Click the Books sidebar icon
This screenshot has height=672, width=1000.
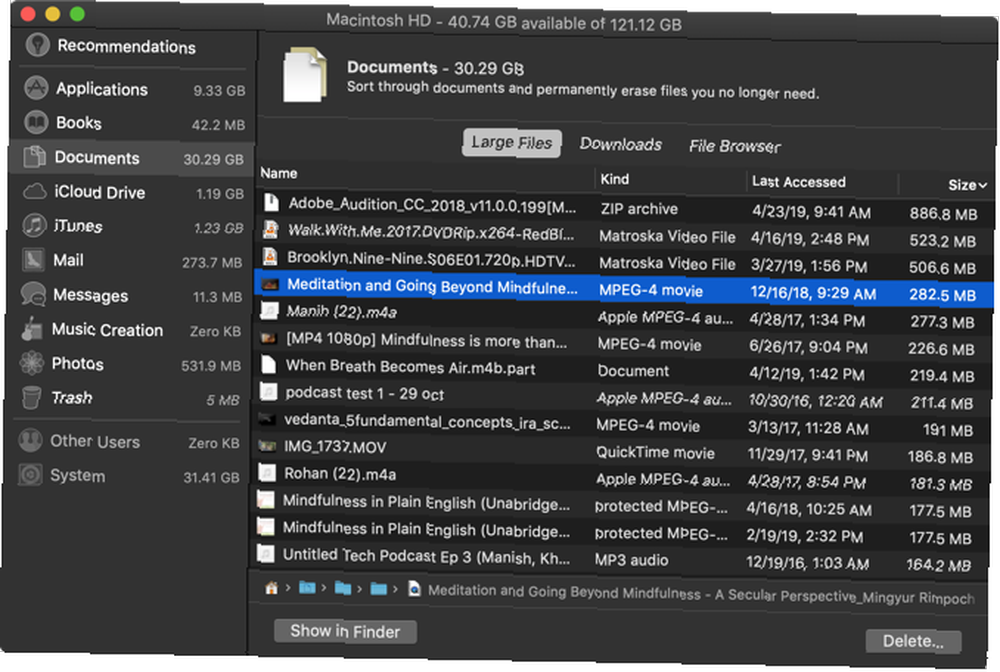click(x=36, y=122)
